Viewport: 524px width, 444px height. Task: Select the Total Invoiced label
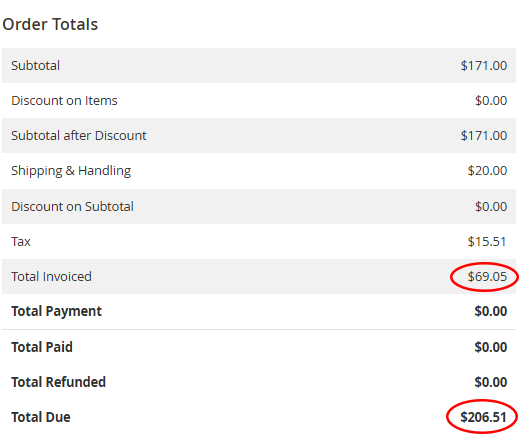tap(51, 277)
